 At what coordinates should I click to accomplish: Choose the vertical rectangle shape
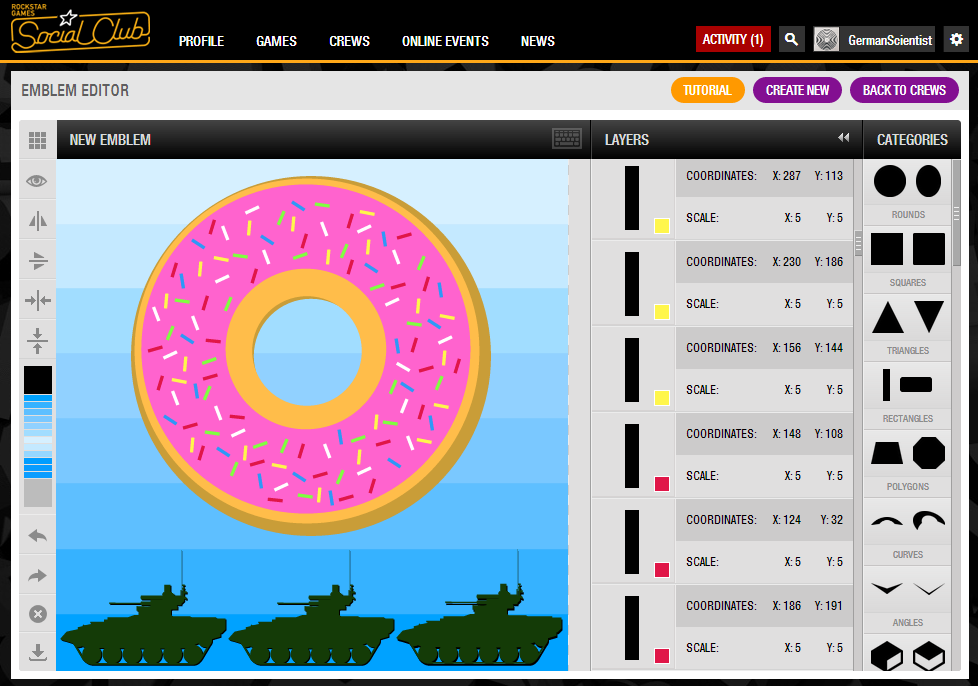pos(886,385)
